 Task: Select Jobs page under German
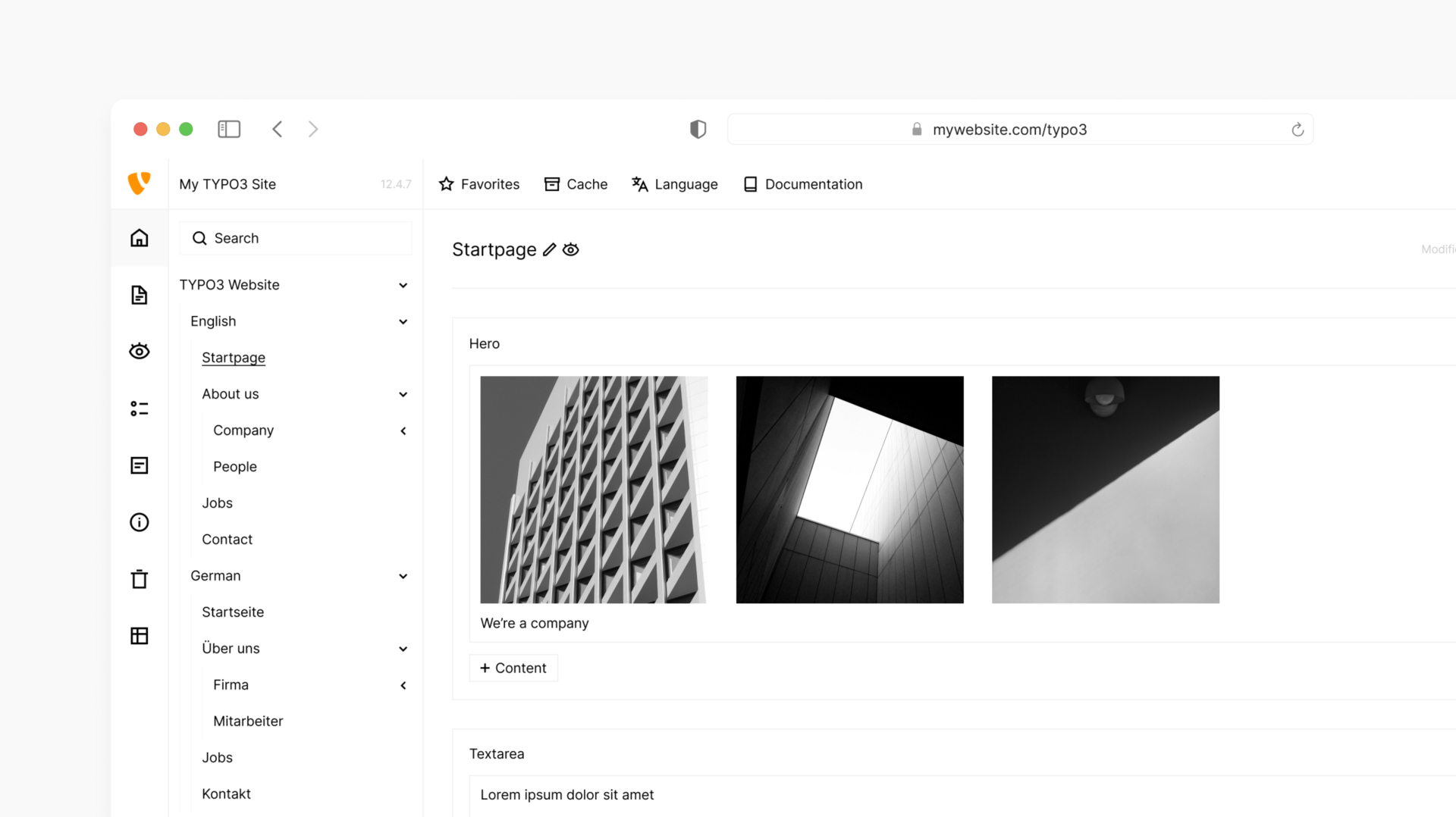coord(217,758)
